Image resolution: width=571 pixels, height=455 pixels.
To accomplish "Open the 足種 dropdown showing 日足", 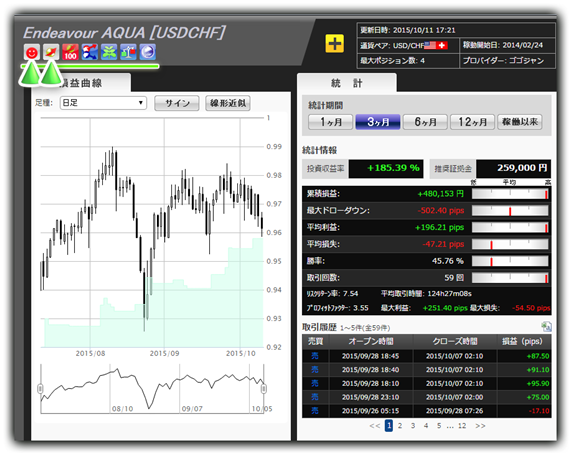I will pos(103,103).
